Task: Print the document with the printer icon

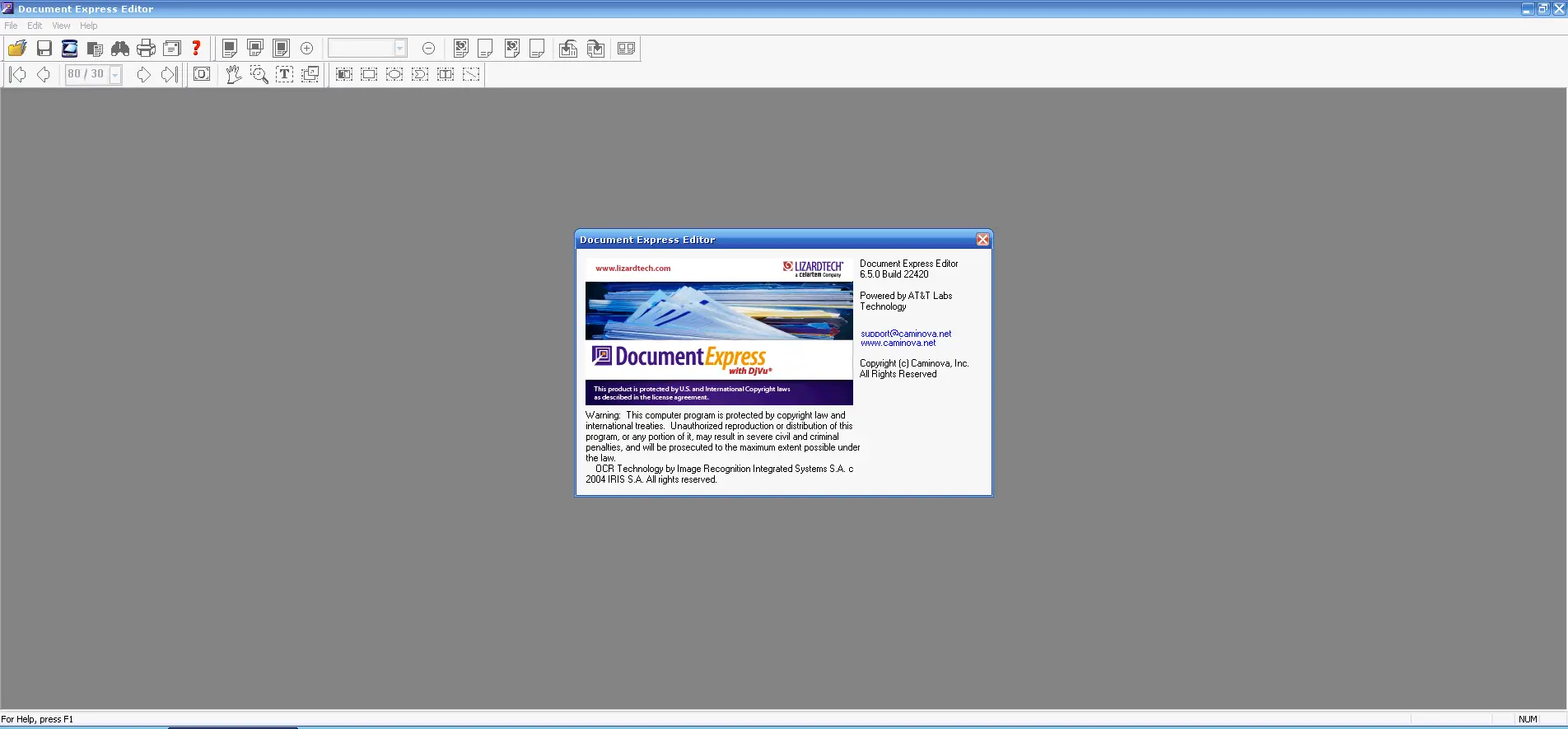Action: (146, 49)
